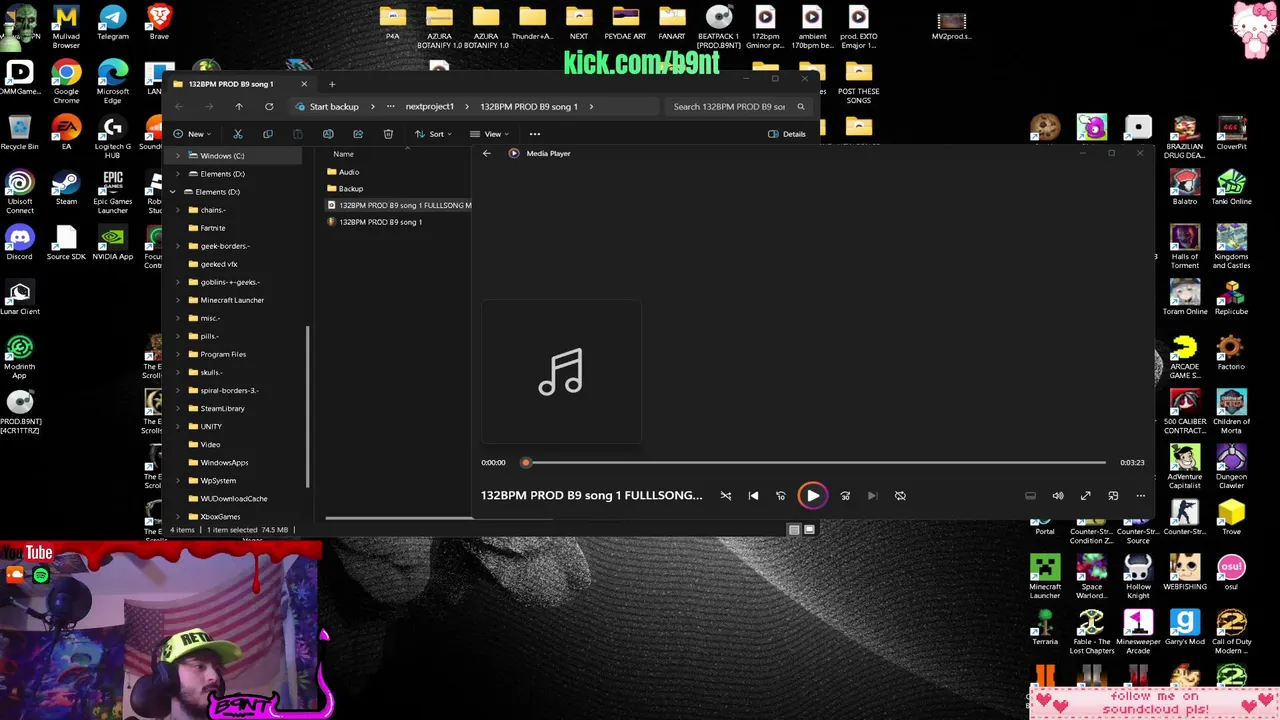Open mini player view in Media Player
This screenshot has height=720, width=1280.
(x=1113, y=496)
